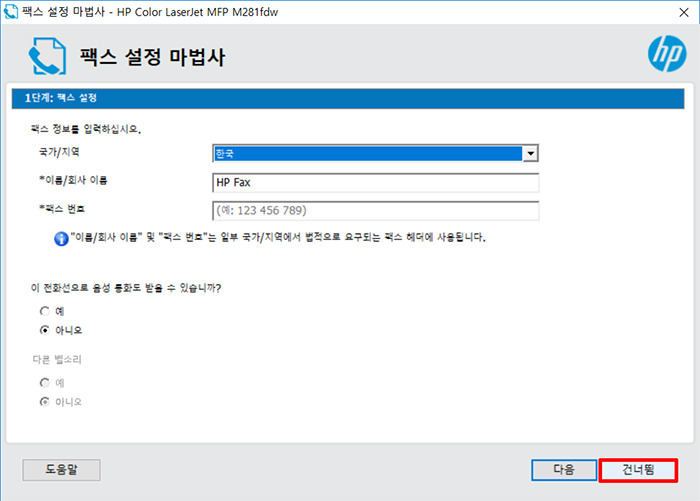Click the voice call question text

(x=126, y=288)
